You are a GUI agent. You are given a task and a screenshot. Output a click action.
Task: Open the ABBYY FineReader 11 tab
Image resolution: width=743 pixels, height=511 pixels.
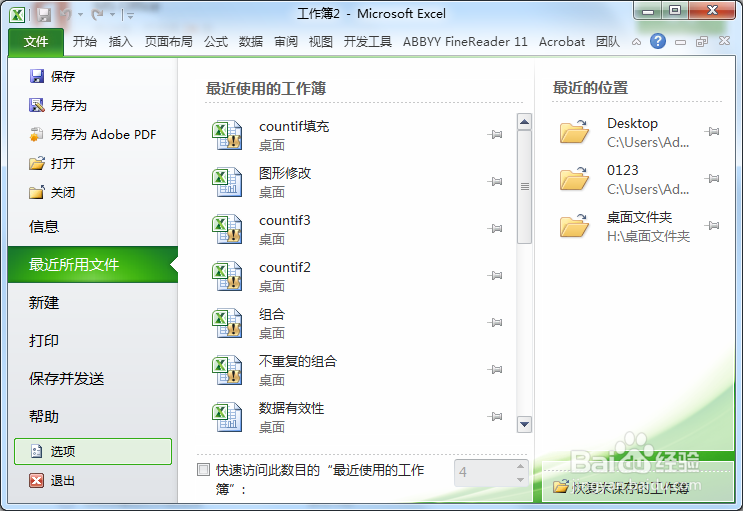[465, 42]
